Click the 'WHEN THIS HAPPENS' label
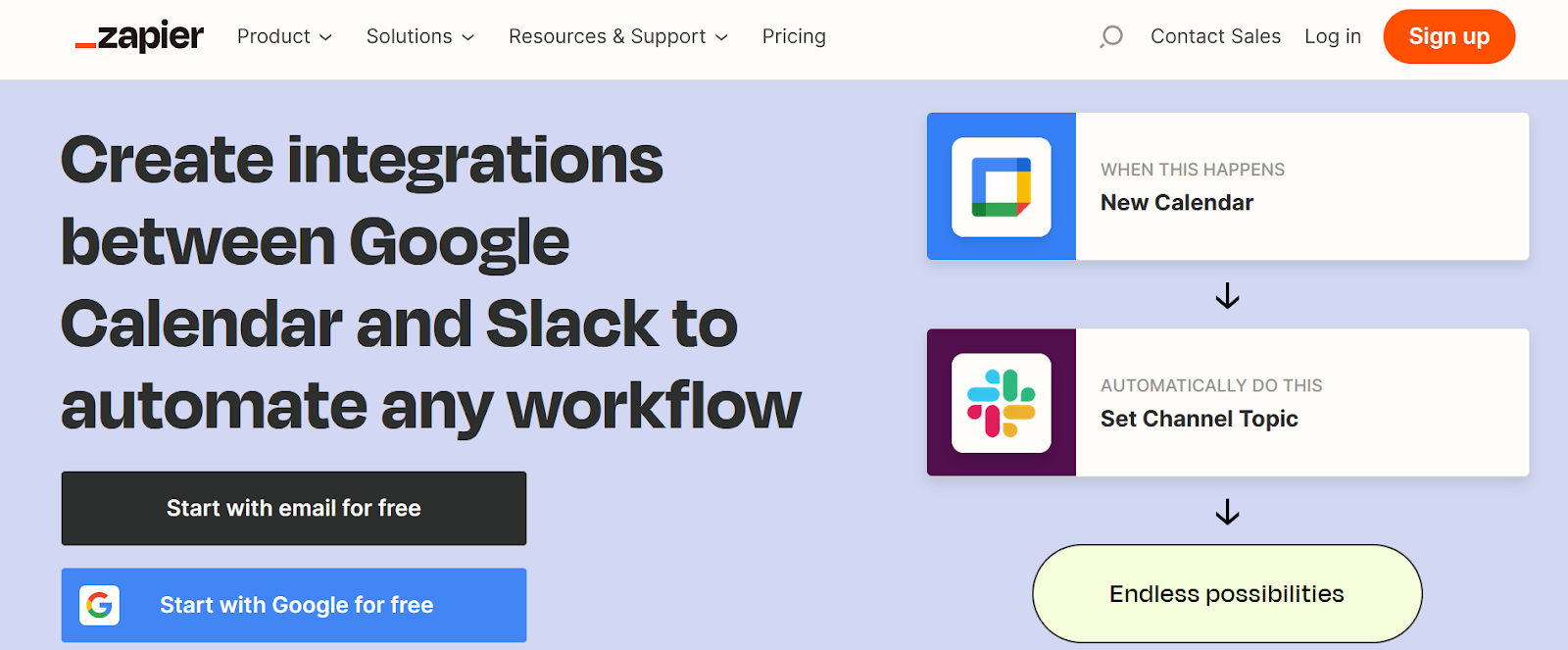1568x650 pixels. [1193, 170]
